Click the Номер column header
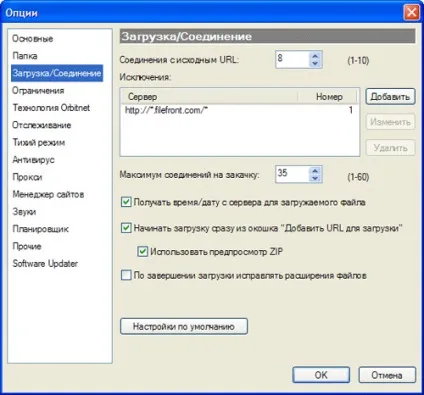Image resolution: width=424 pixels, height=395 pixels. tap(327, 97)
